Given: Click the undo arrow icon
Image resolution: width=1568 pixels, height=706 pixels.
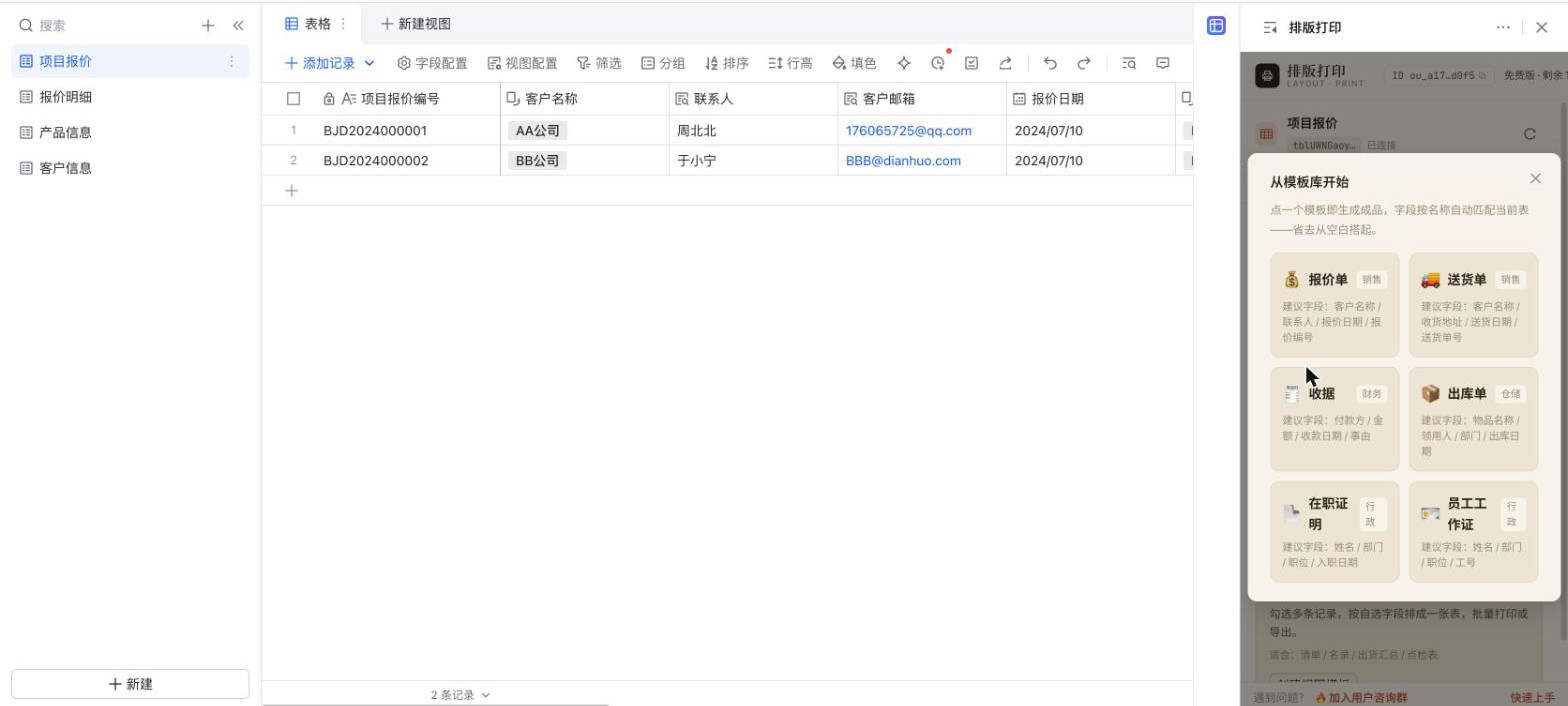Looking at the screenshot, I should (x=1050, y=63).
